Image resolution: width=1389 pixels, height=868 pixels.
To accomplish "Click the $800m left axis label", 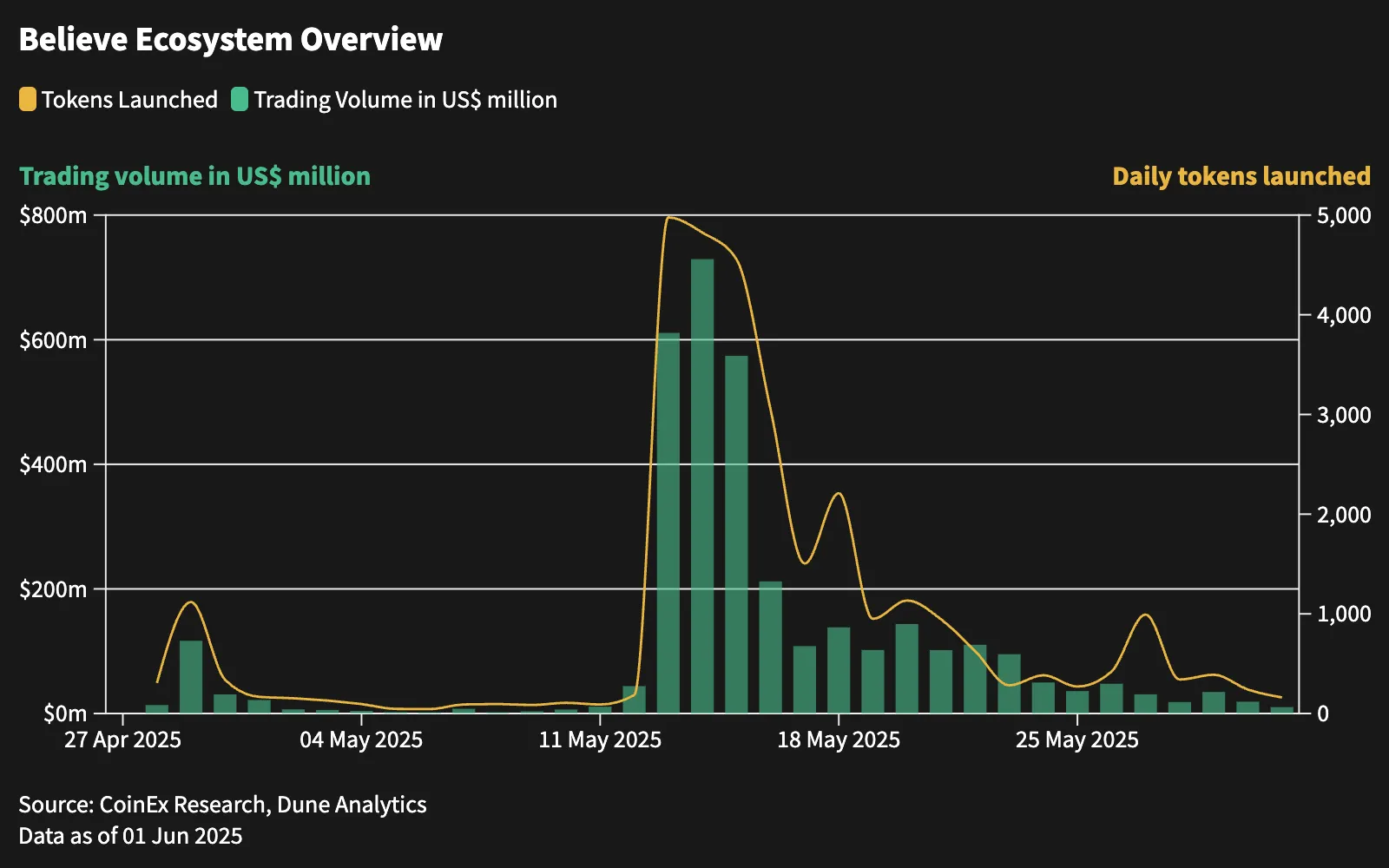I will 53,215.
